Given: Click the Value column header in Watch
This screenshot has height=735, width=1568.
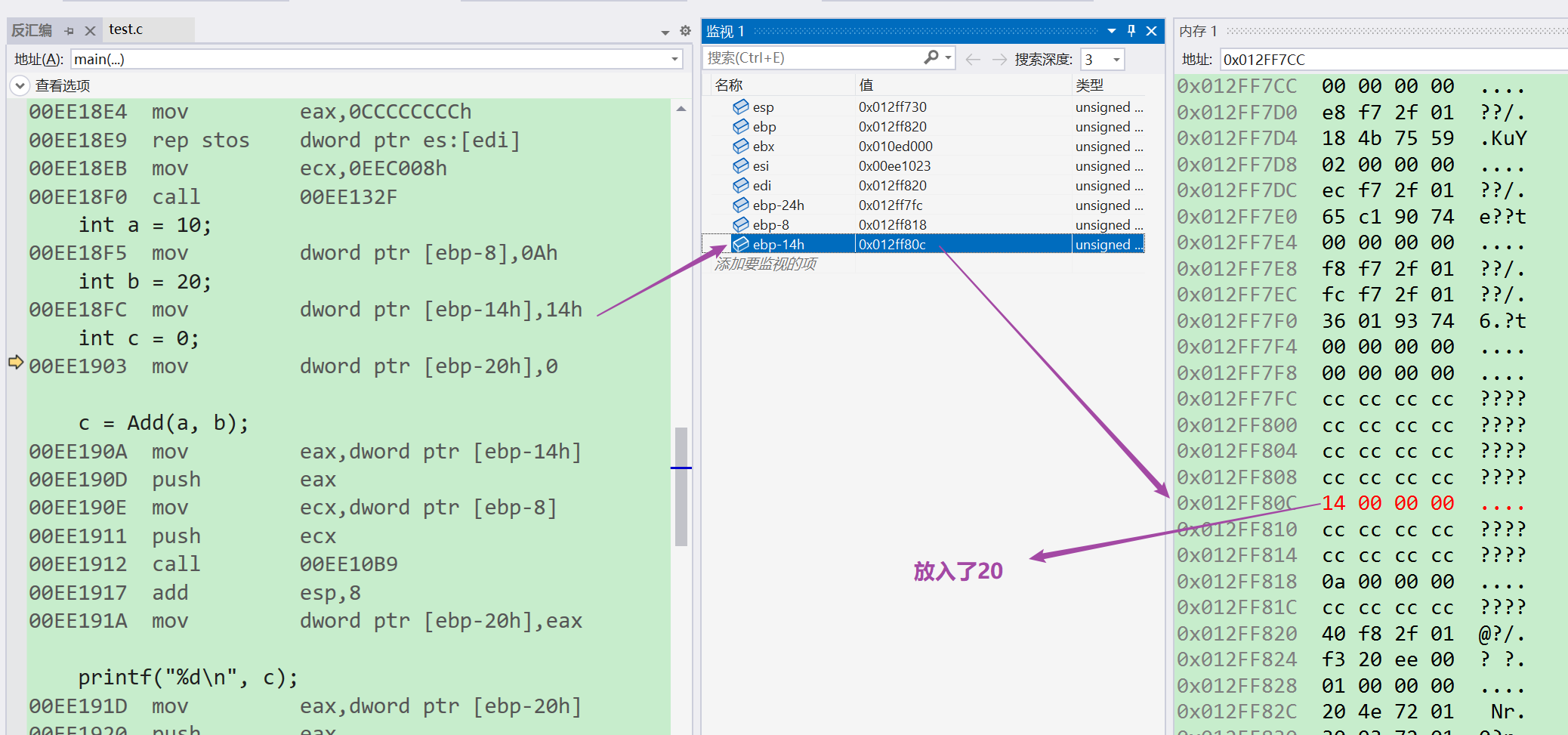Looking at the screenshot, I should (x=866, y=85).
